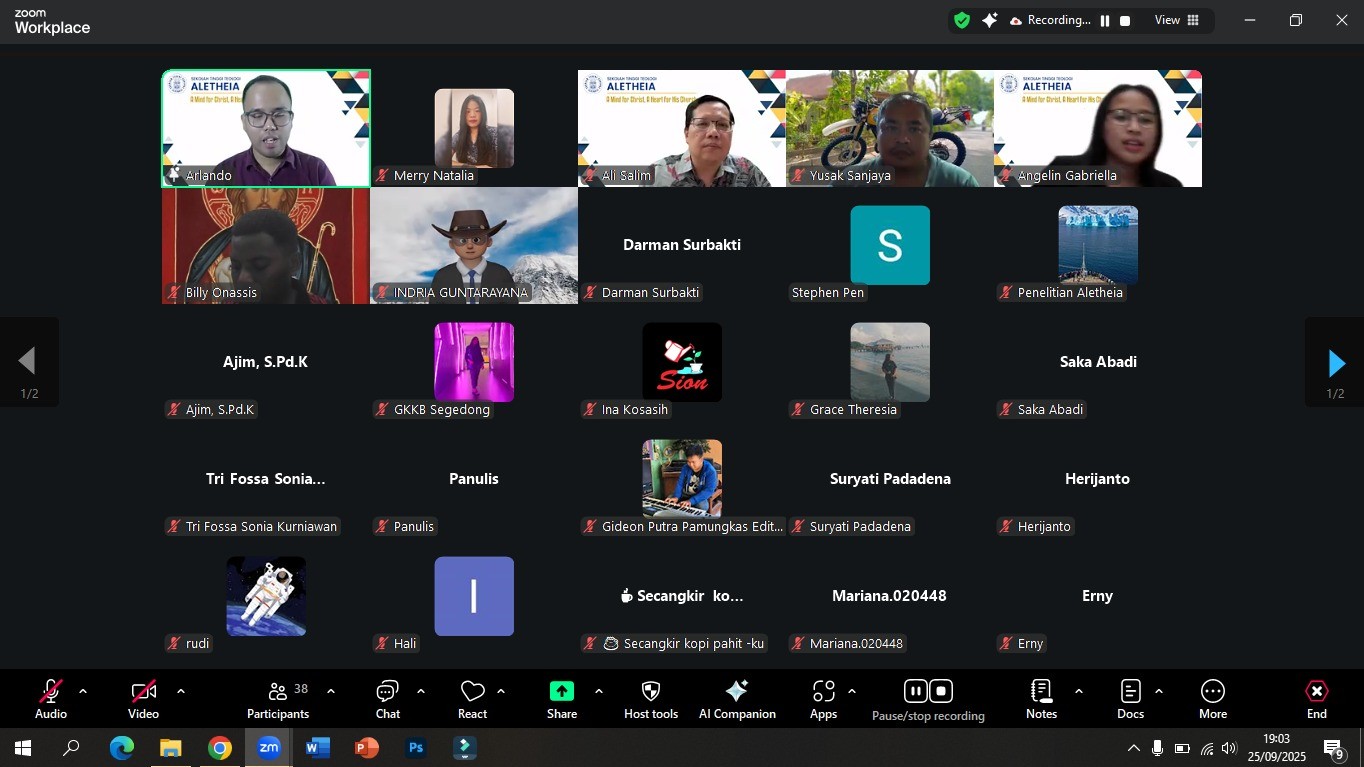Click the End meeting button

pos(1317,699)
